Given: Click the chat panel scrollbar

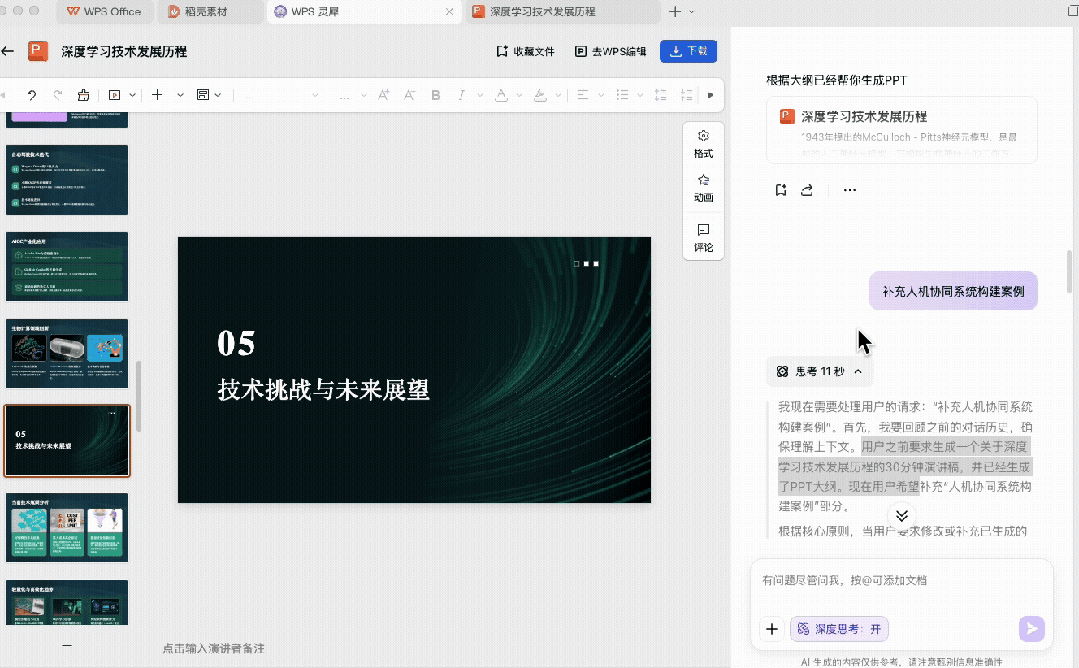Looking at the screenshot, I should point(1069,271).
